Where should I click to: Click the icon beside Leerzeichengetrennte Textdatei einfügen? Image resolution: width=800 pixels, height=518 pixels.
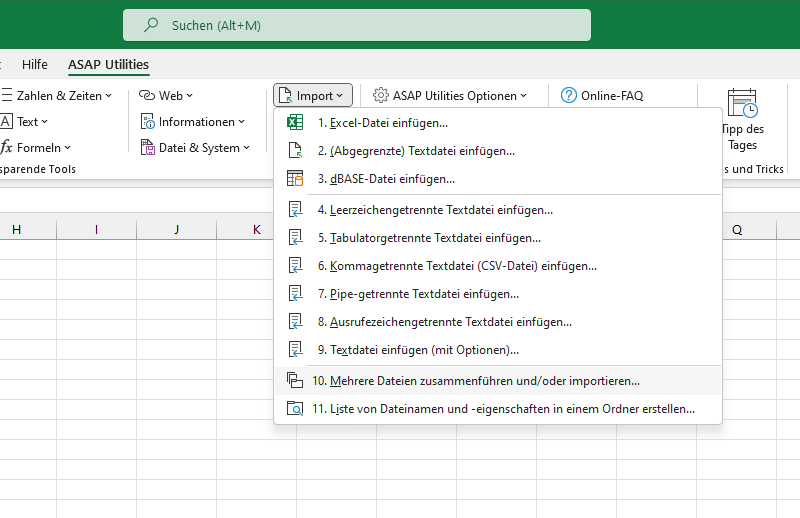295,209
